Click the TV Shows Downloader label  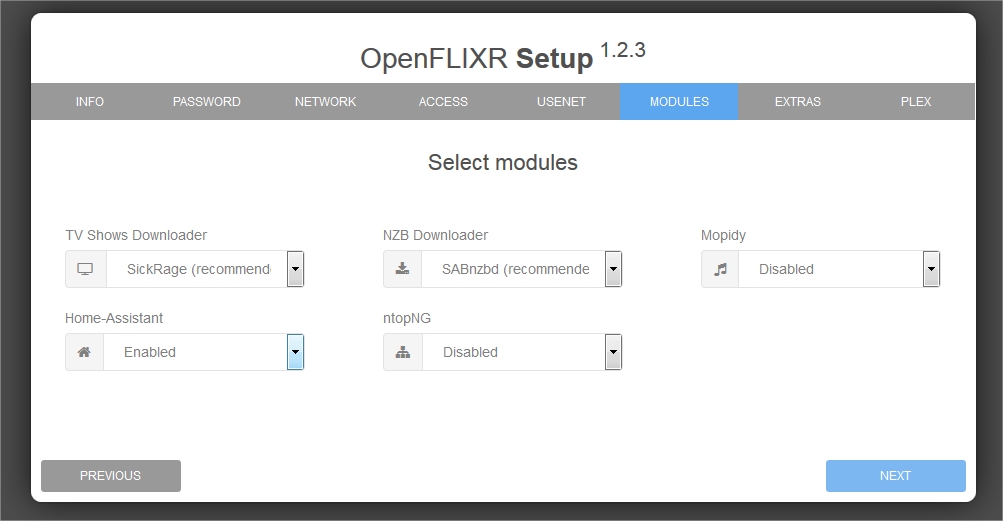pos(136,236)
